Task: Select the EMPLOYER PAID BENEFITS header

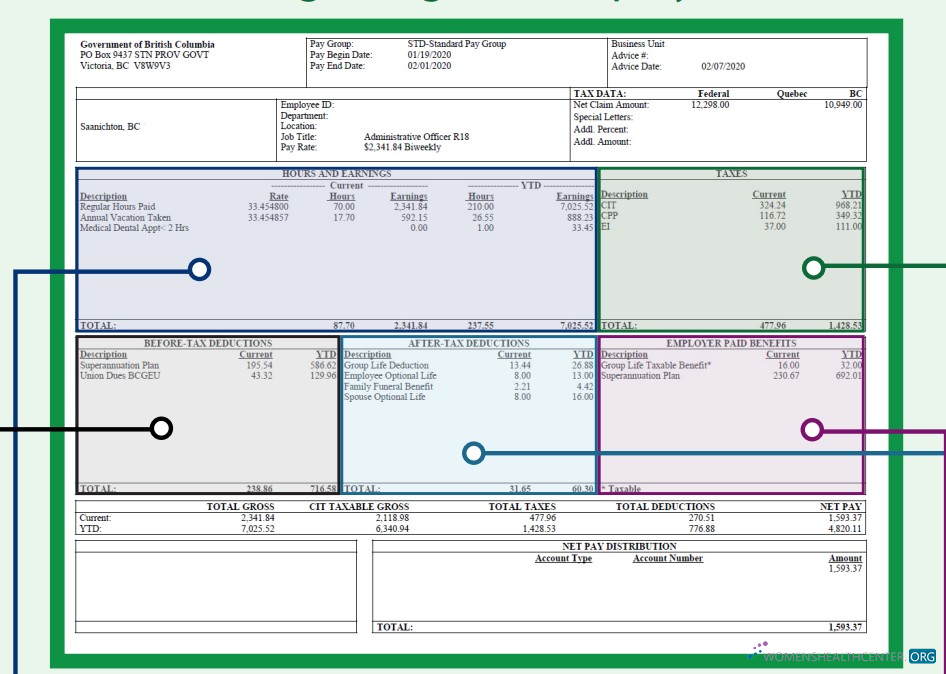Action: point(731,343)
